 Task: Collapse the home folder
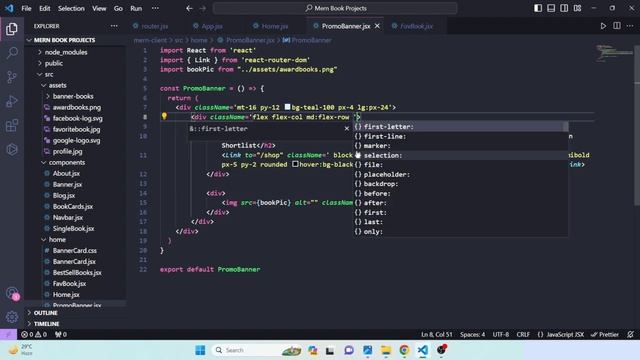(57, 240)
